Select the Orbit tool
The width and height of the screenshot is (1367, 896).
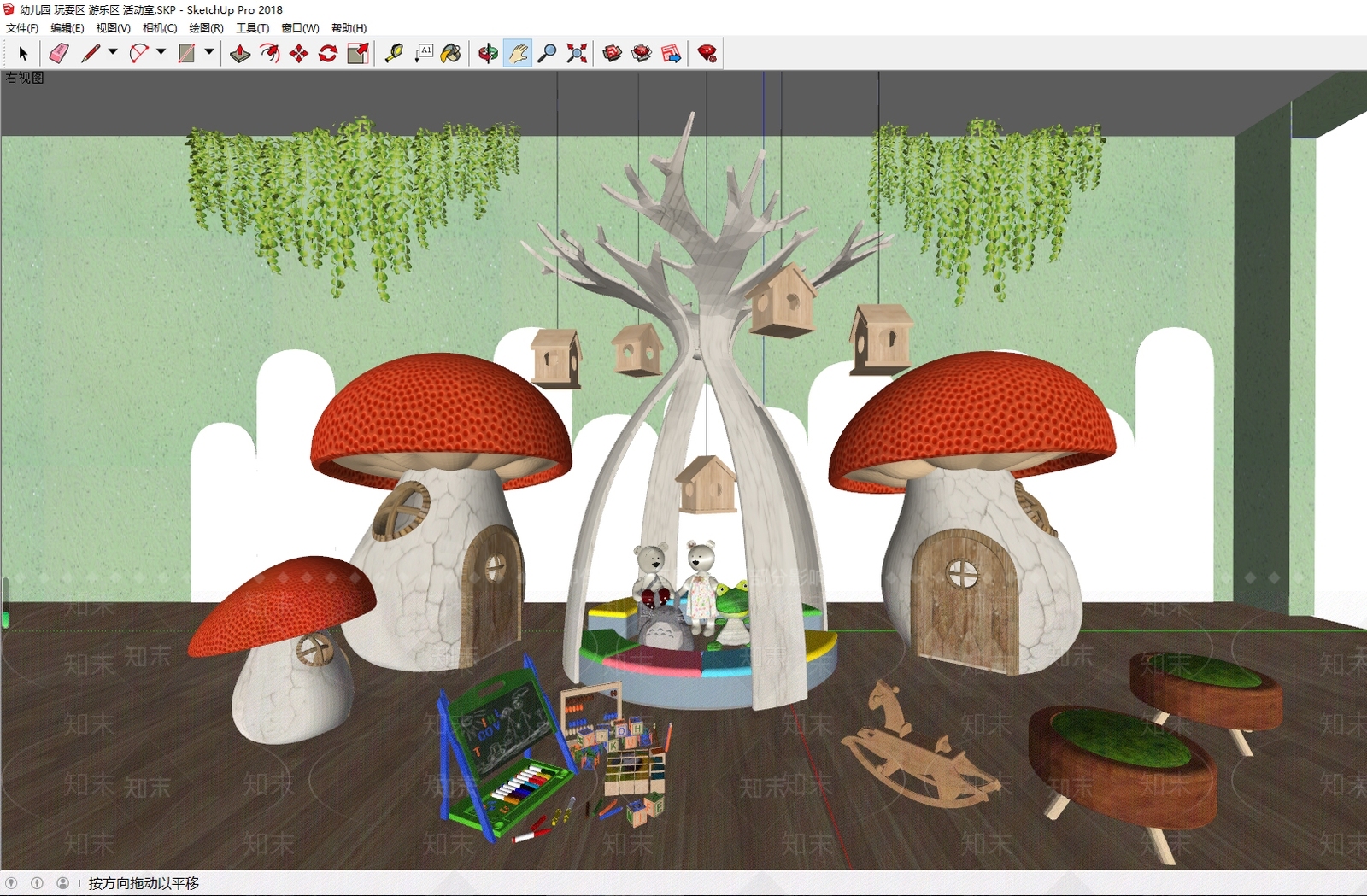click(x=488, y=54)
